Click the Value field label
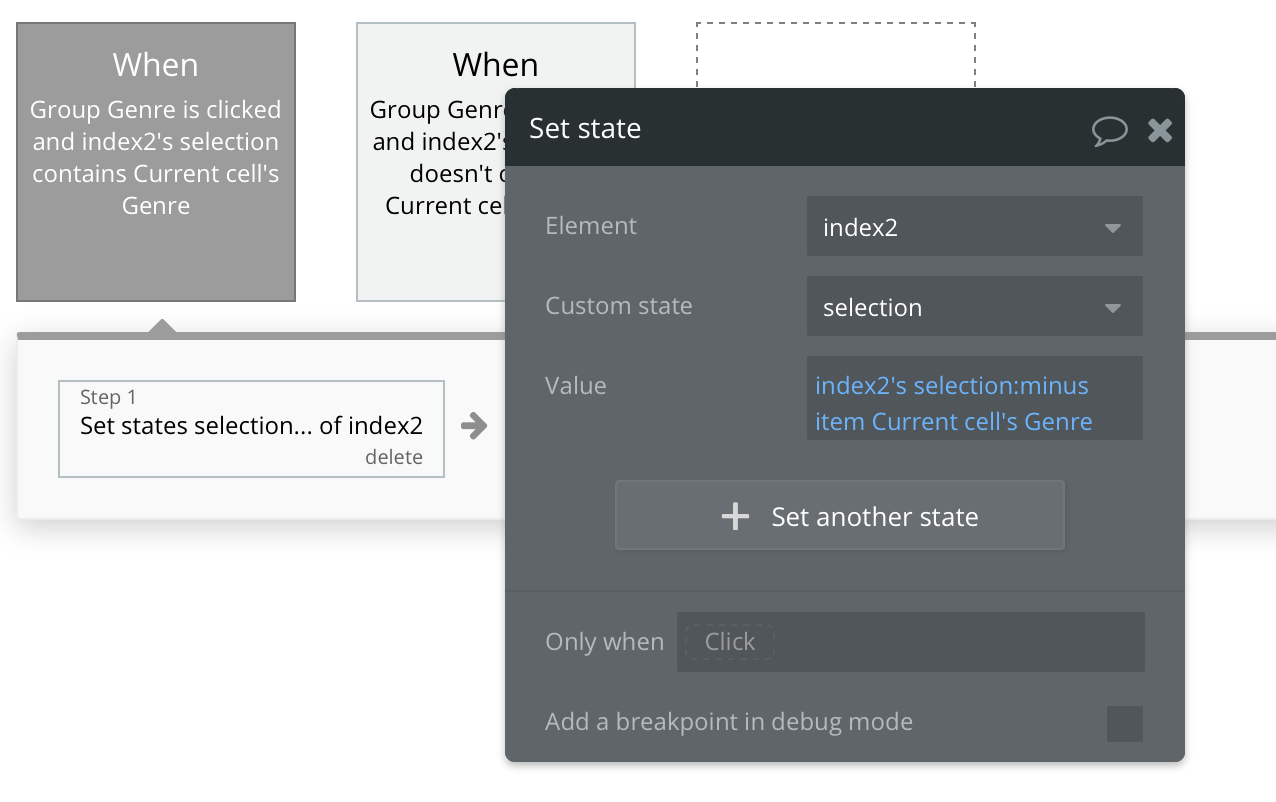Image resolution: width=1276 pixels, height=802 pixels. click(575, 386)
